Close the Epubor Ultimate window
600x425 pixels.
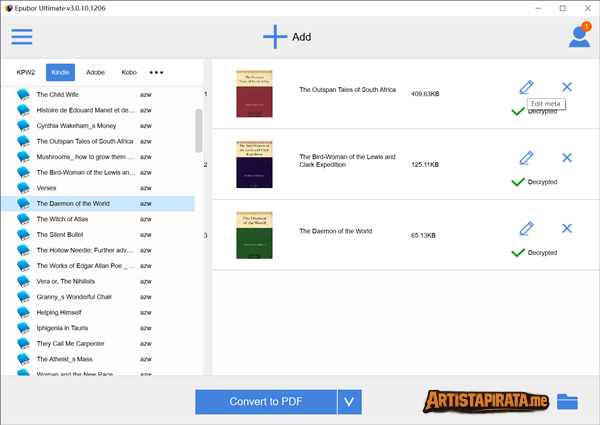(x=588, y=8)
